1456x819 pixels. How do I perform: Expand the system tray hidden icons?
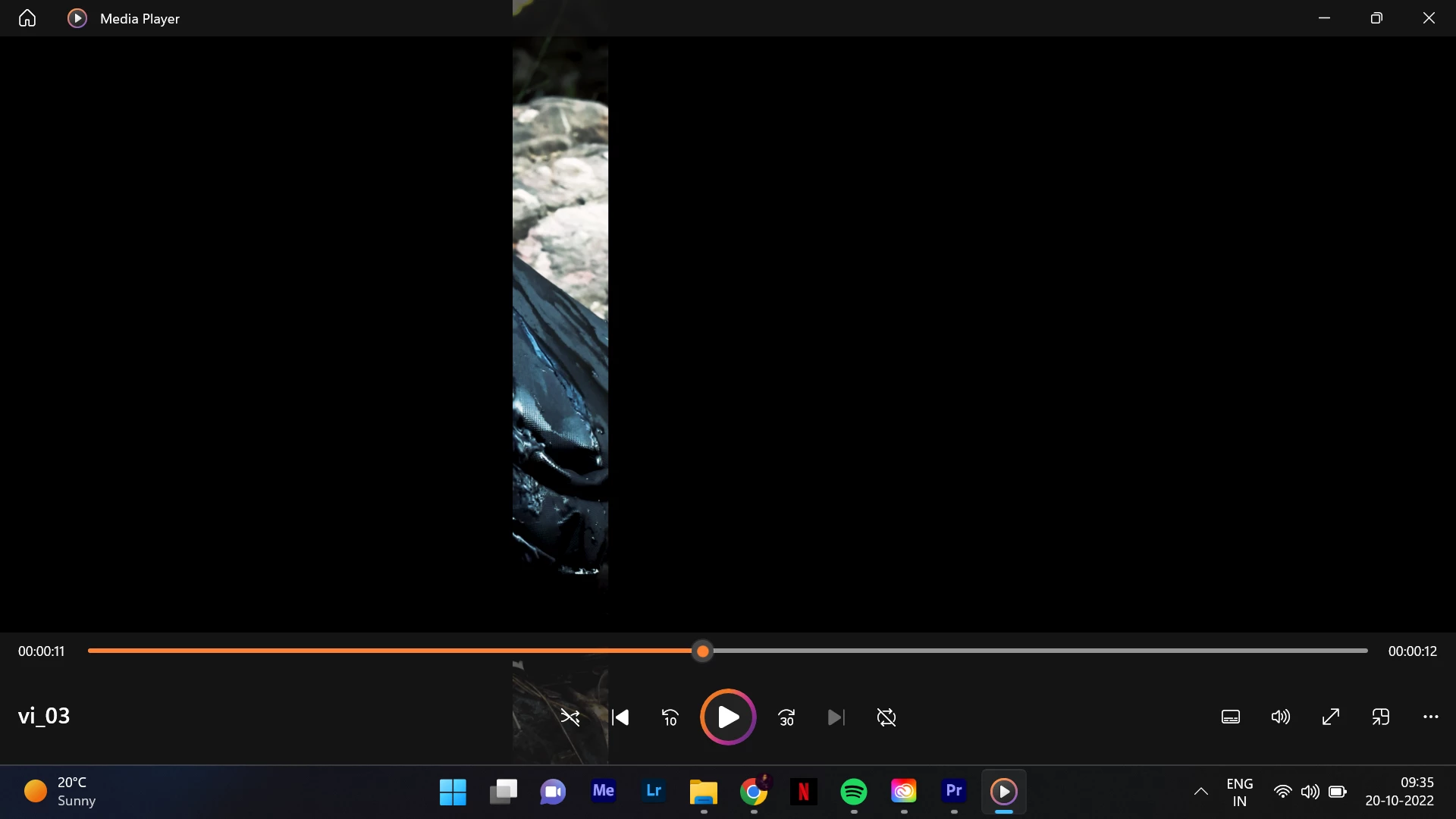tap(1201, 792)
